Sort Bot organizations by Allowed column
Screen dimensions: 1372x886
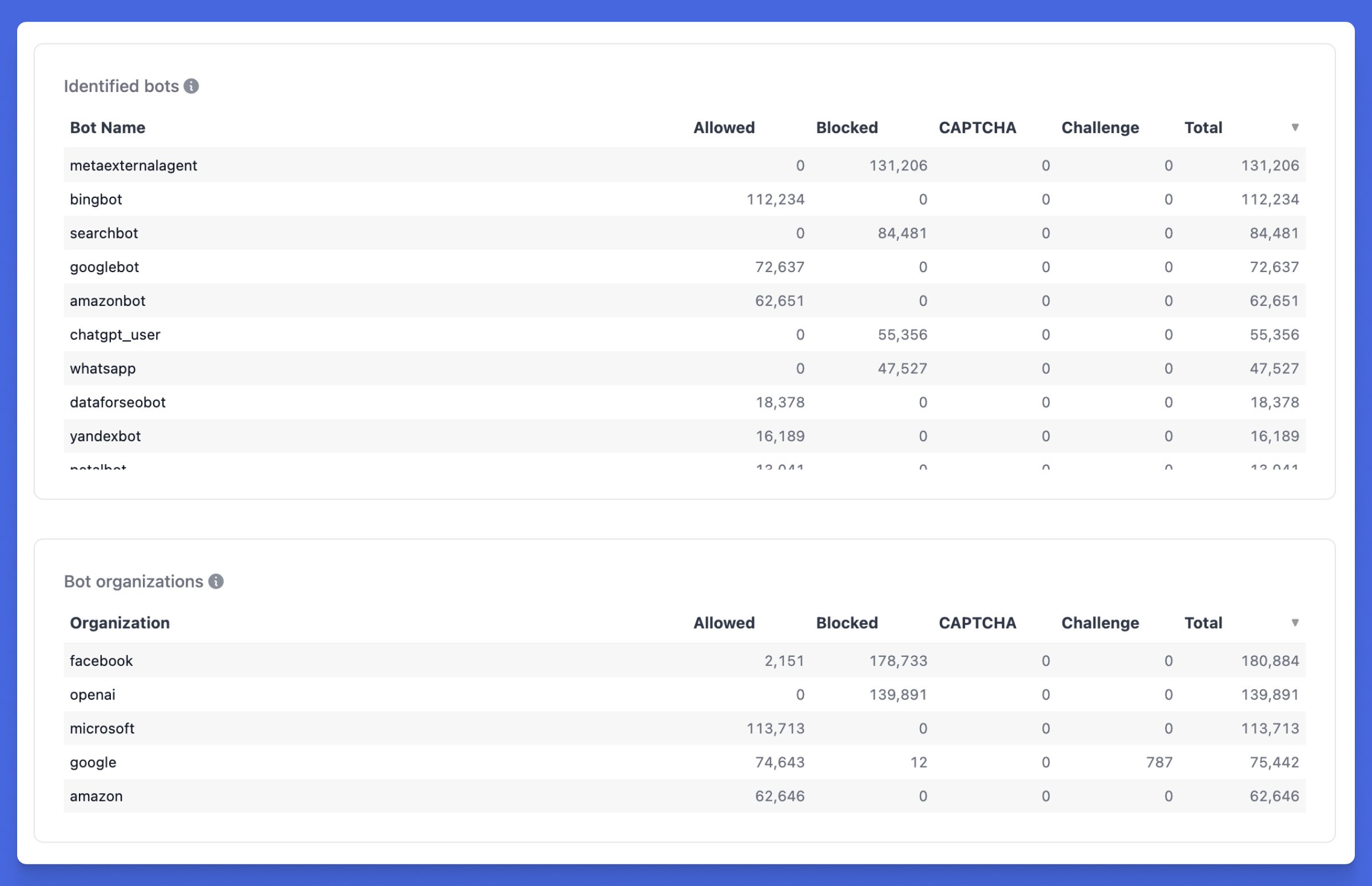[x=724, y=623]
